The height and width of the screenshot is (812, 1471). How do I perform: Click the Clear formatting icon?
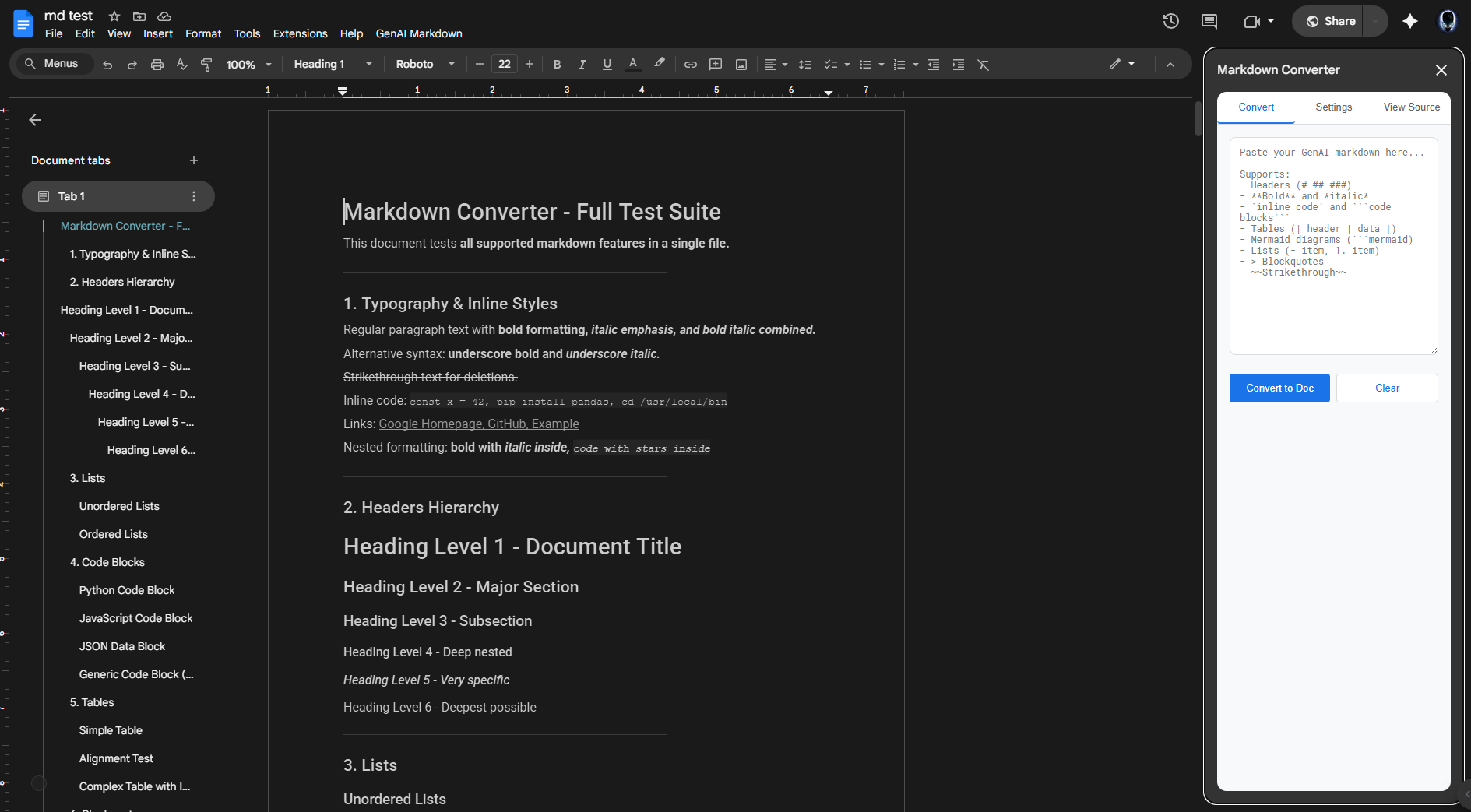[983, 65]
